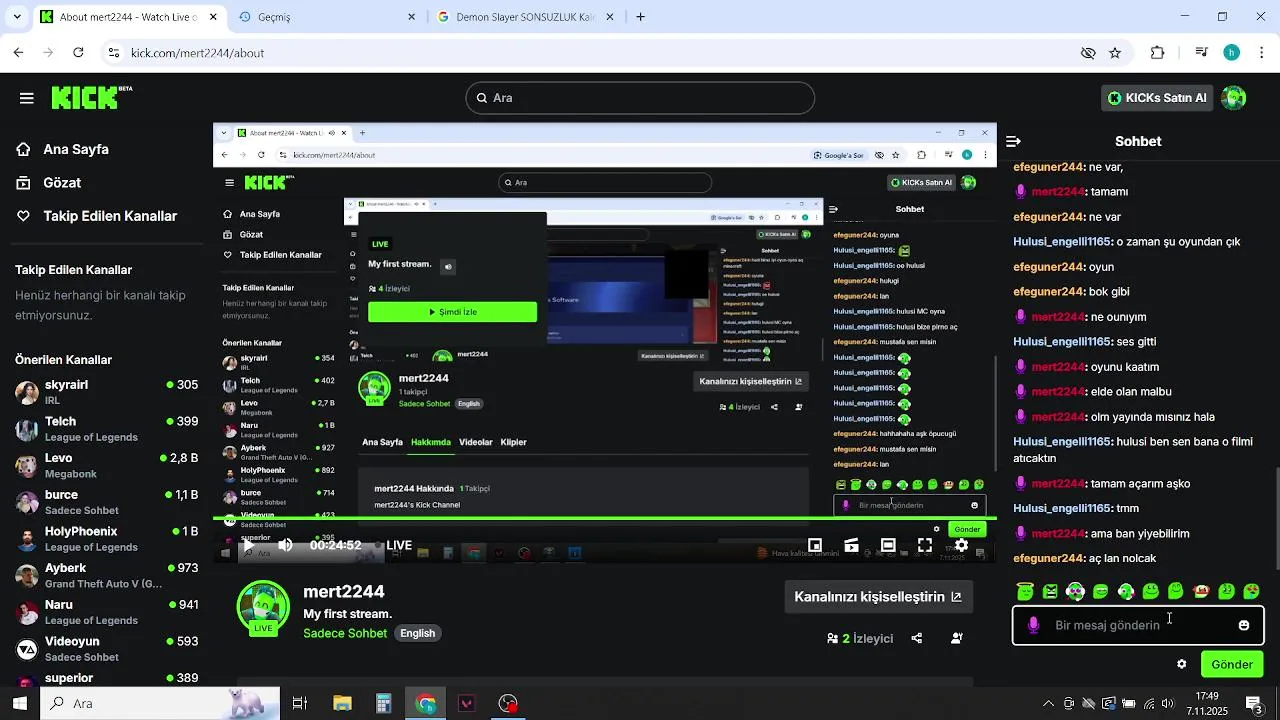Viewport: 1280px width, 720px height.
Task: Insert the red-faced emote
Action: pyautogui.click(x=1201, y=591)
